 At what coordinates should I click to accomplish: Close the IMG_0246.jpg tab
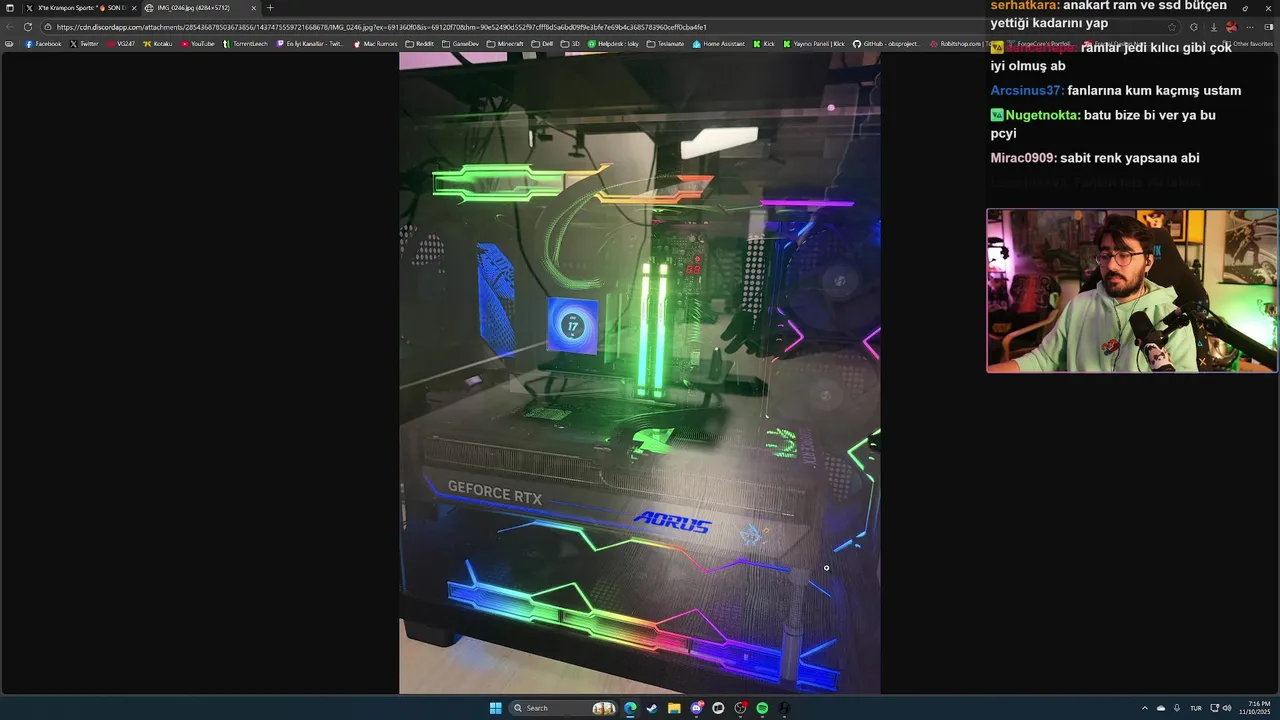click(253, 8)
